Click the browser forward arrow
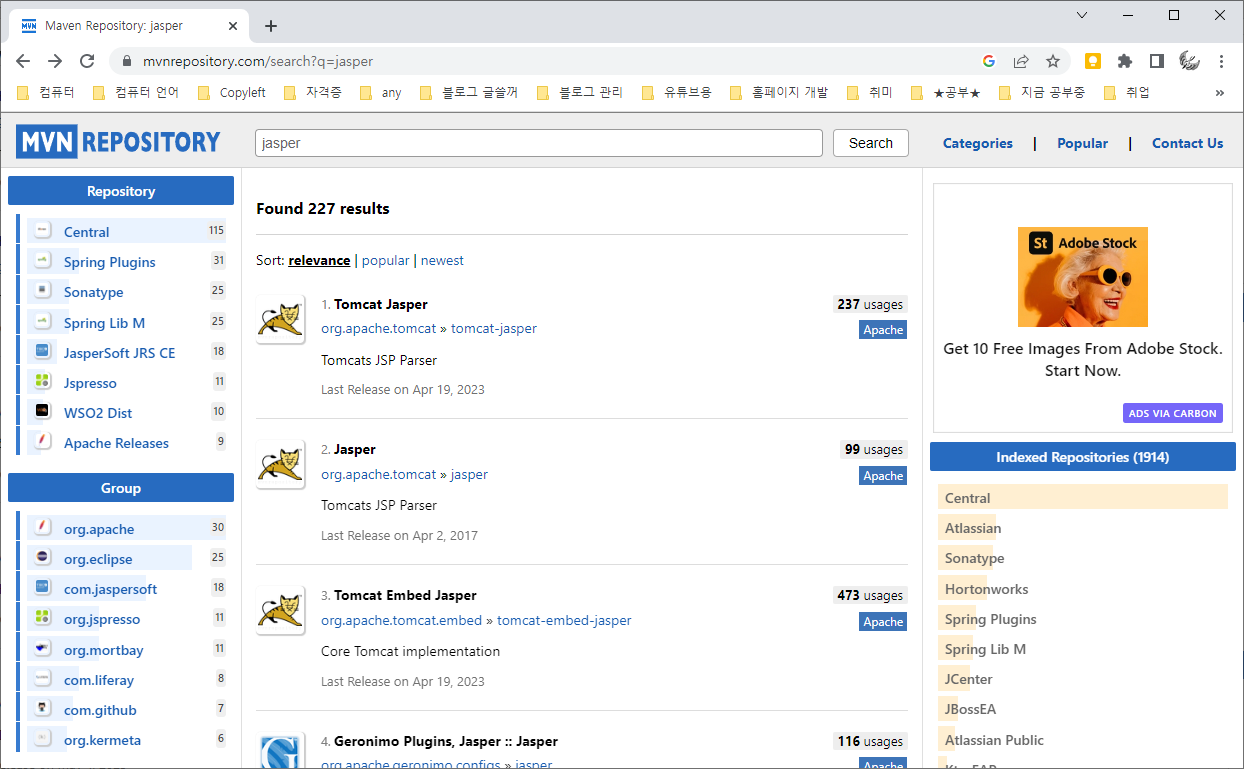Image resolution: width=1244 pixels, height=769 pixels. (x=55, y=61)
